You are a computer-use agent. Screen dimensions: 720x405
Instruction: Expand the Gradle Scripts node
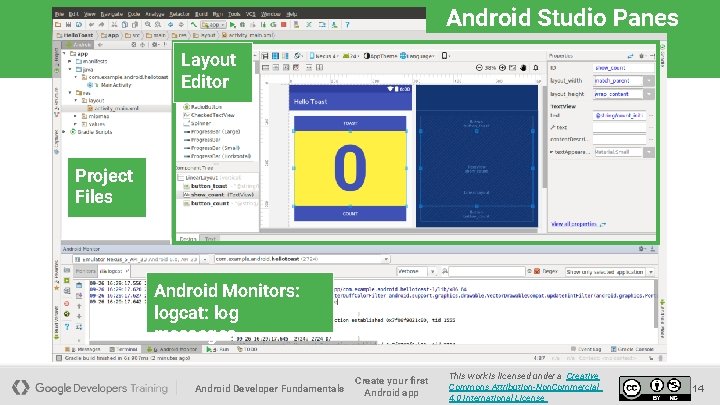64,132
